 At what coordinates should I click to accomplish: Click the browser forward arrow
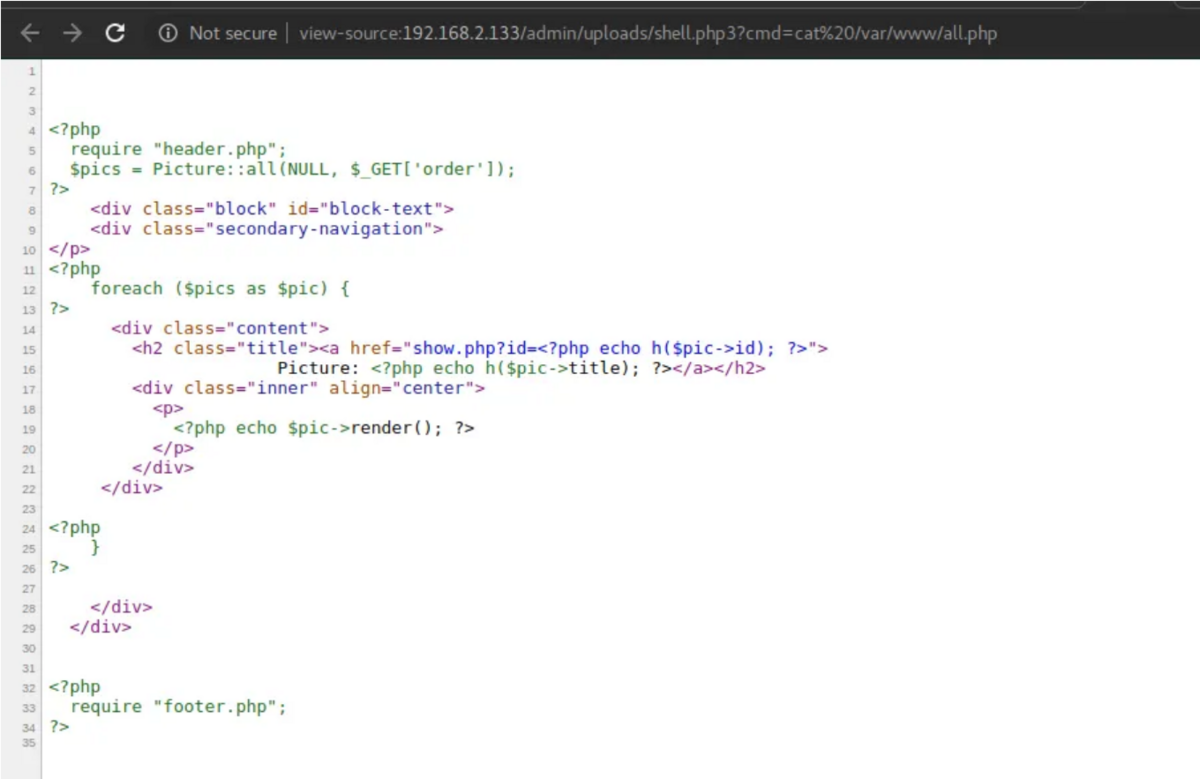(x=72, y=33)
